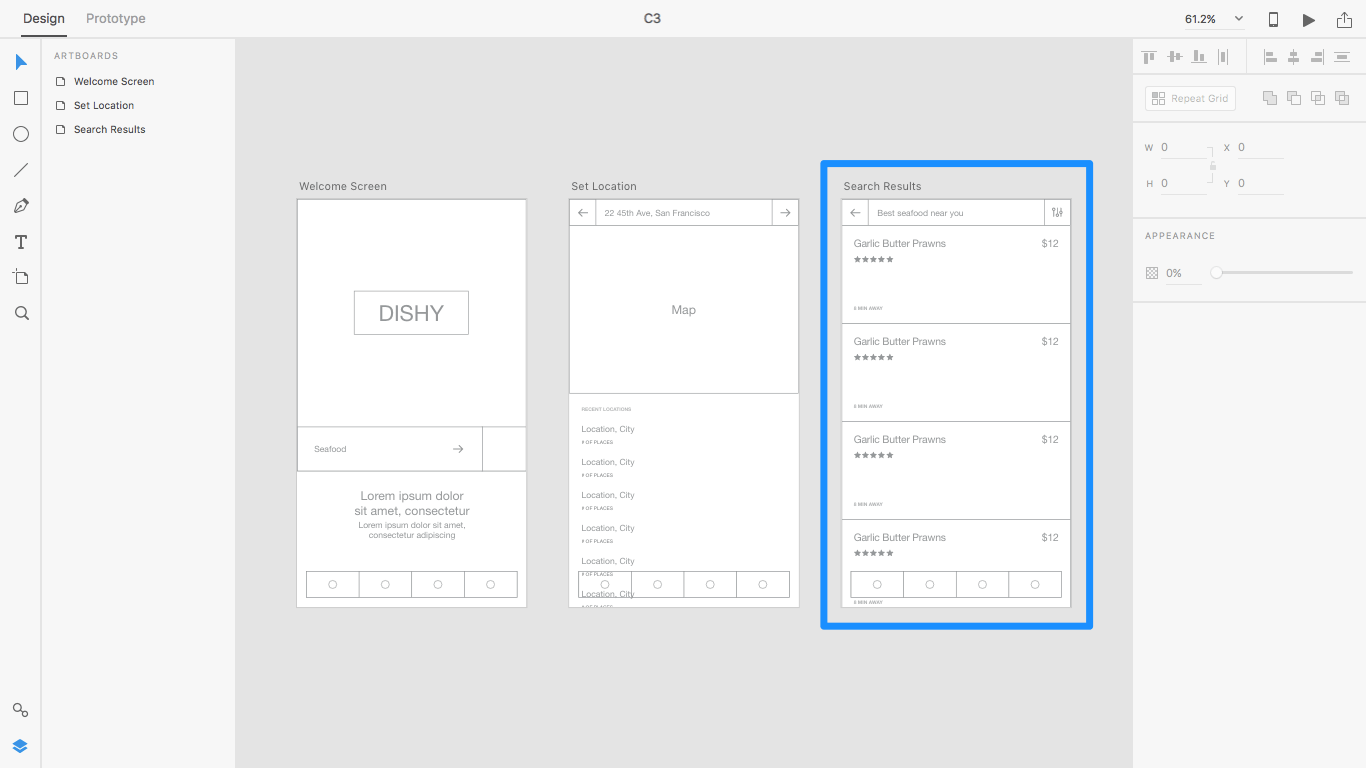Click Welcome Screen title on canvas
Screen dimensions: 1366x768
[x=343, y=186]
